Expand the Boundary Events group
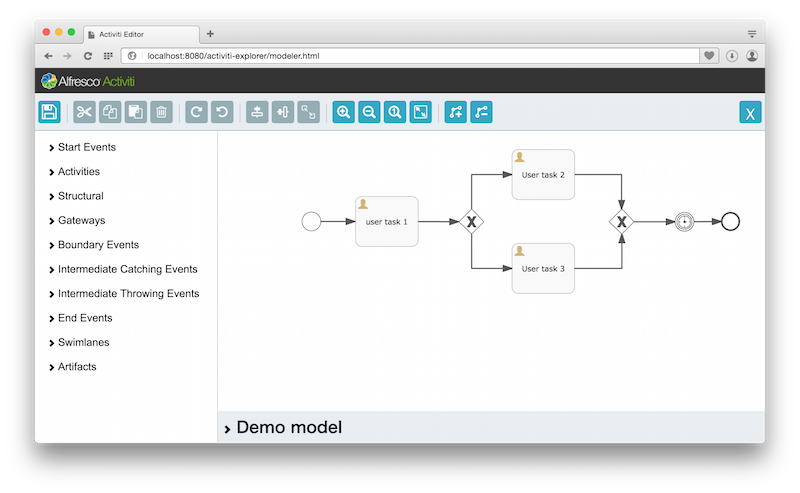 (97, 245)
